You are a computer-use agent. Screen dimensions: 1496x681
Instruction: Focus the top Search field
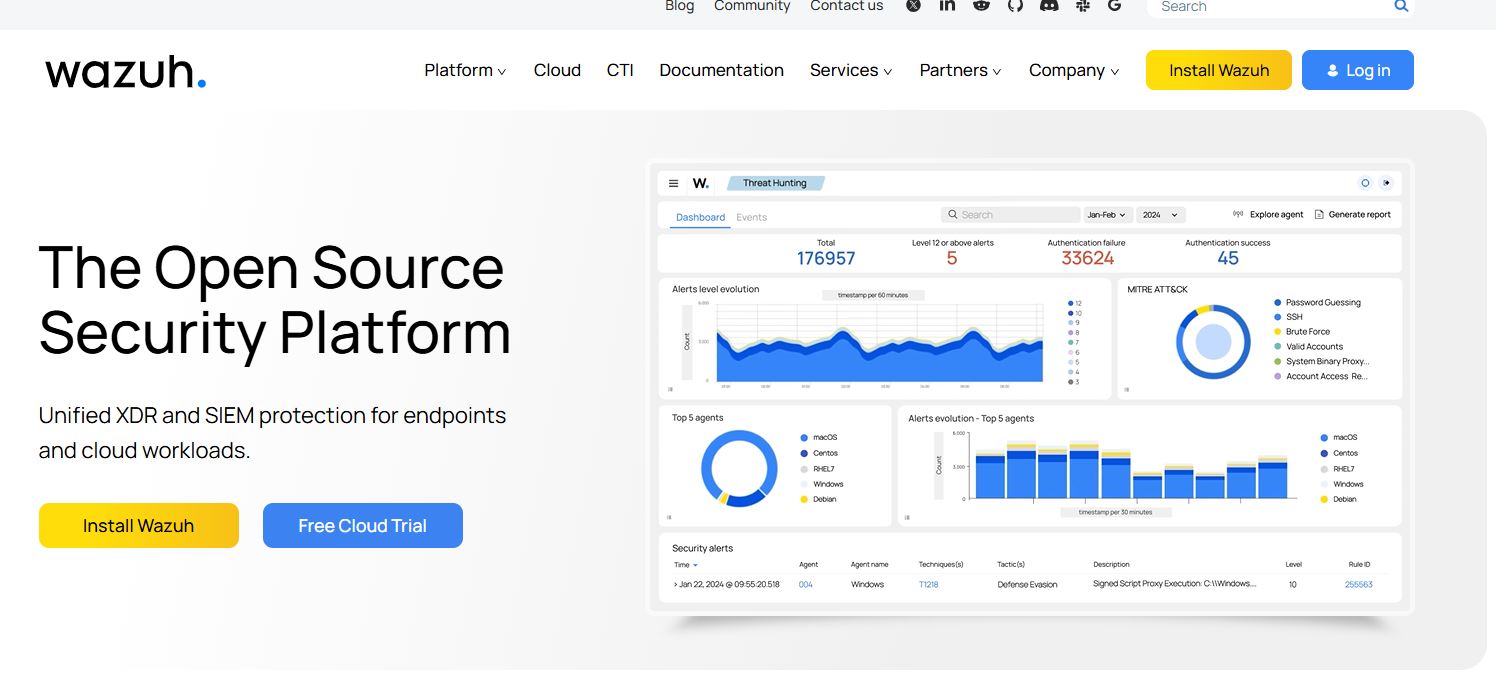coord(1281,6)
